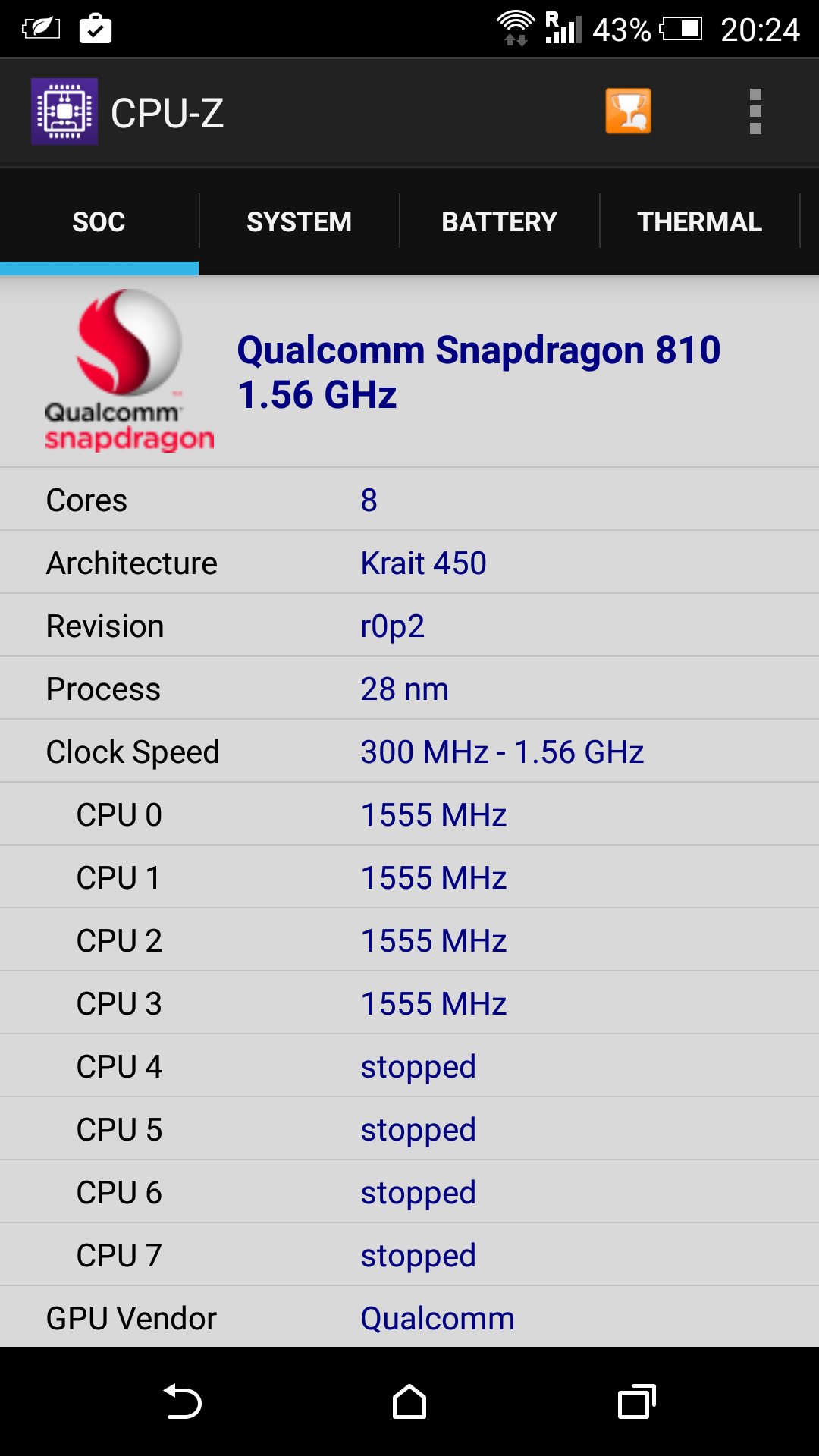Tap the Qualcomm Snapdragon logo image
The image size is (819, 1456).
click(x=129, y=370)
